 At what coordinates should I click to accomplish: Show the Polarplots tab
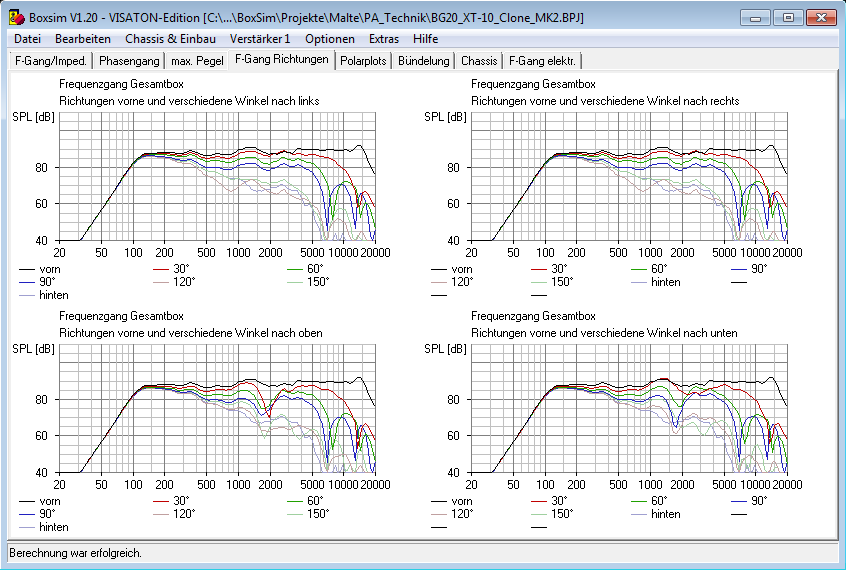(363, 61)
